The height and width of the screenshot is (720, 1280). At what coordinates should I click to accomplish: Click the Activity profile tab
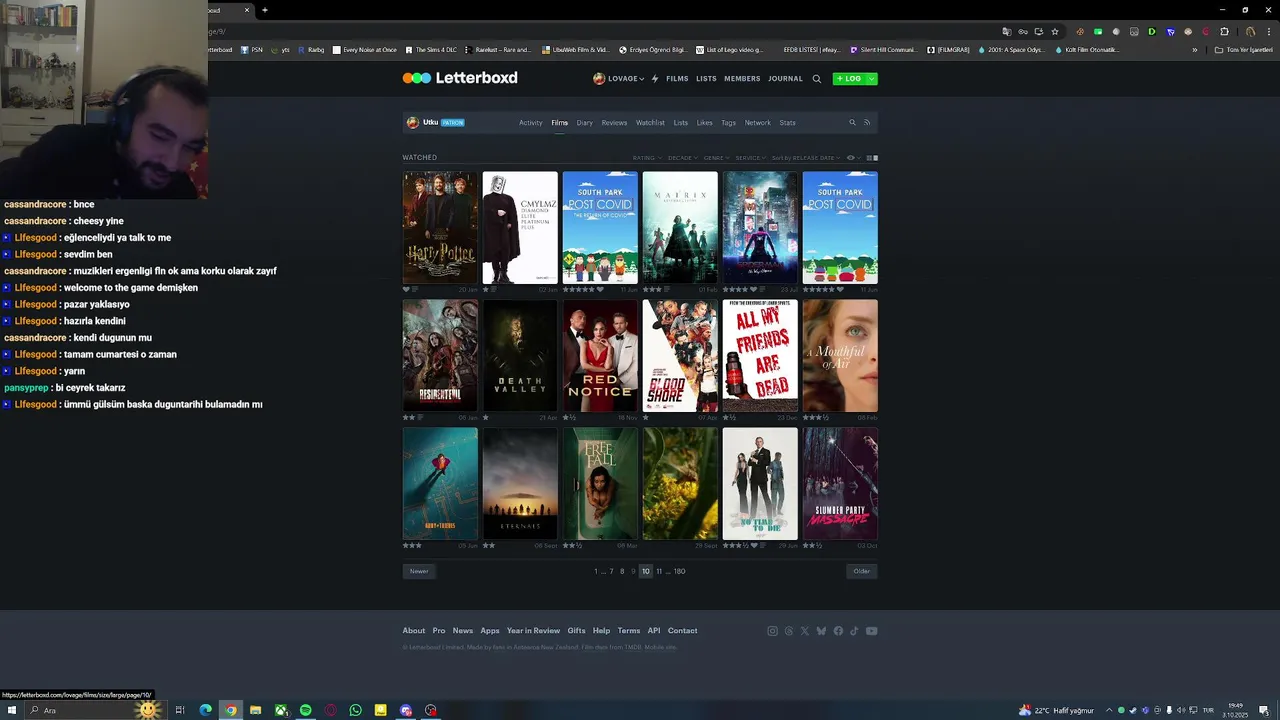[530, 123]
